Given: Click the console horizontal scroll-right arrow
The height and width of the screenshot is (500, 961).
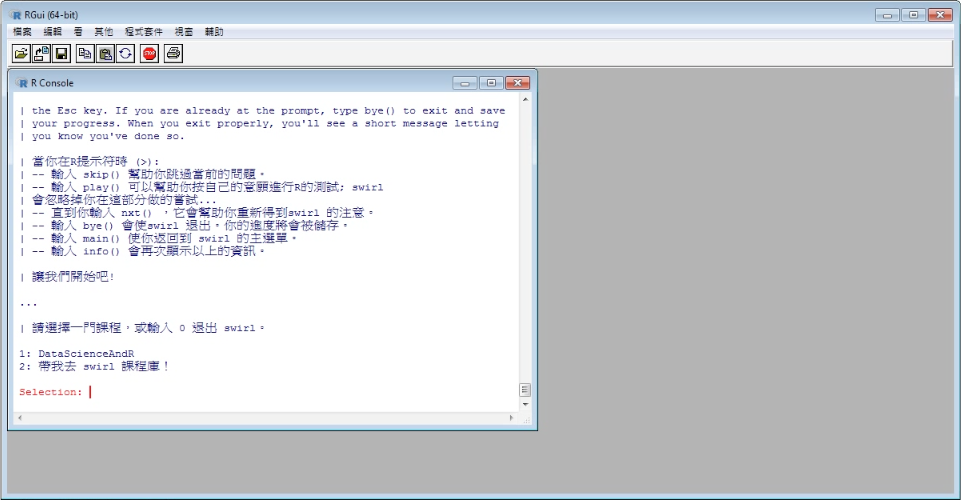Looking at the screenshot, I should pyautogui.click(x=512, y=418).
